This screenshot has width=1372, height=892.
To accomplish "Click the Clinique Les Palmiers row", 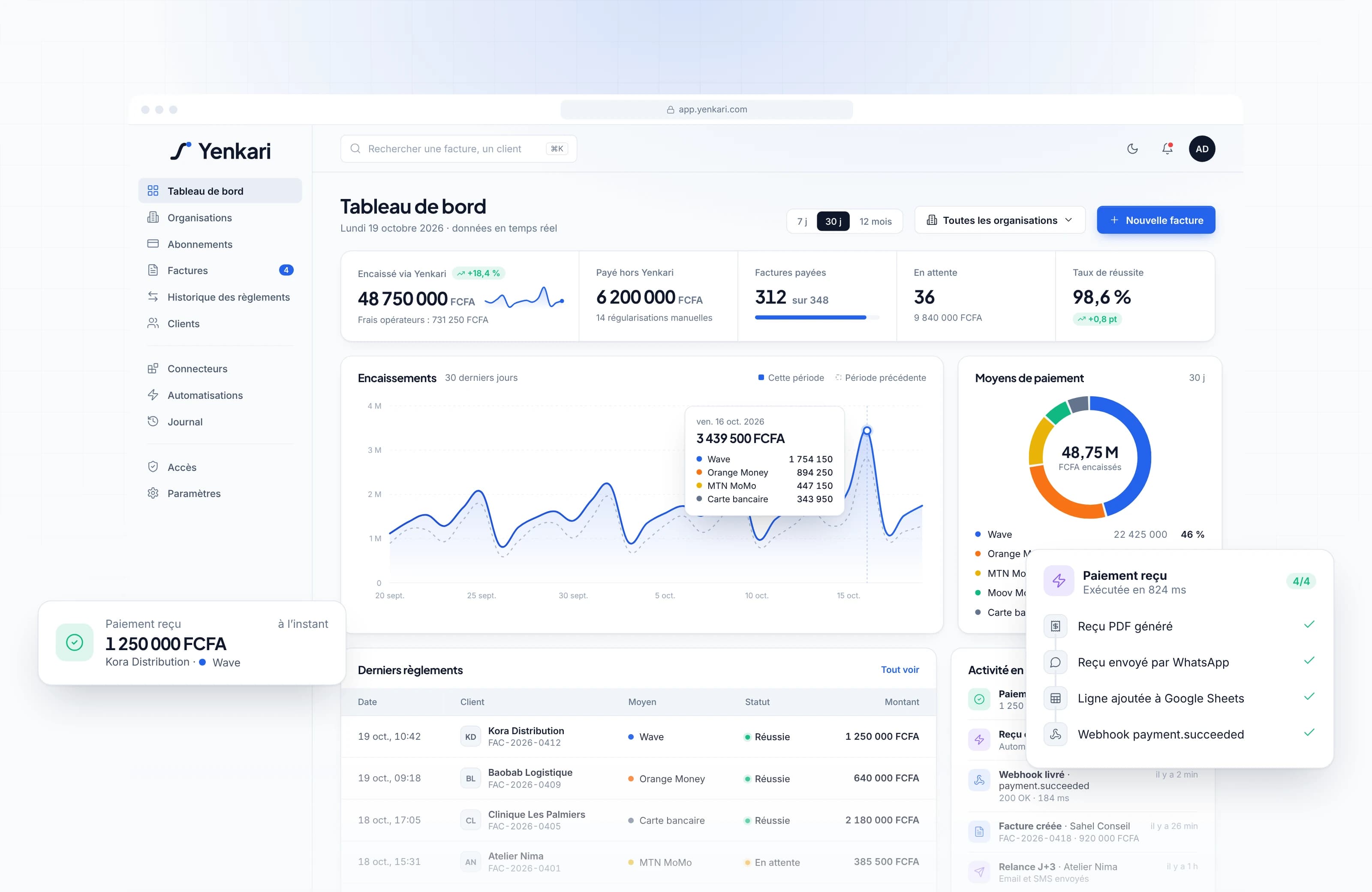I will [638, 820].
